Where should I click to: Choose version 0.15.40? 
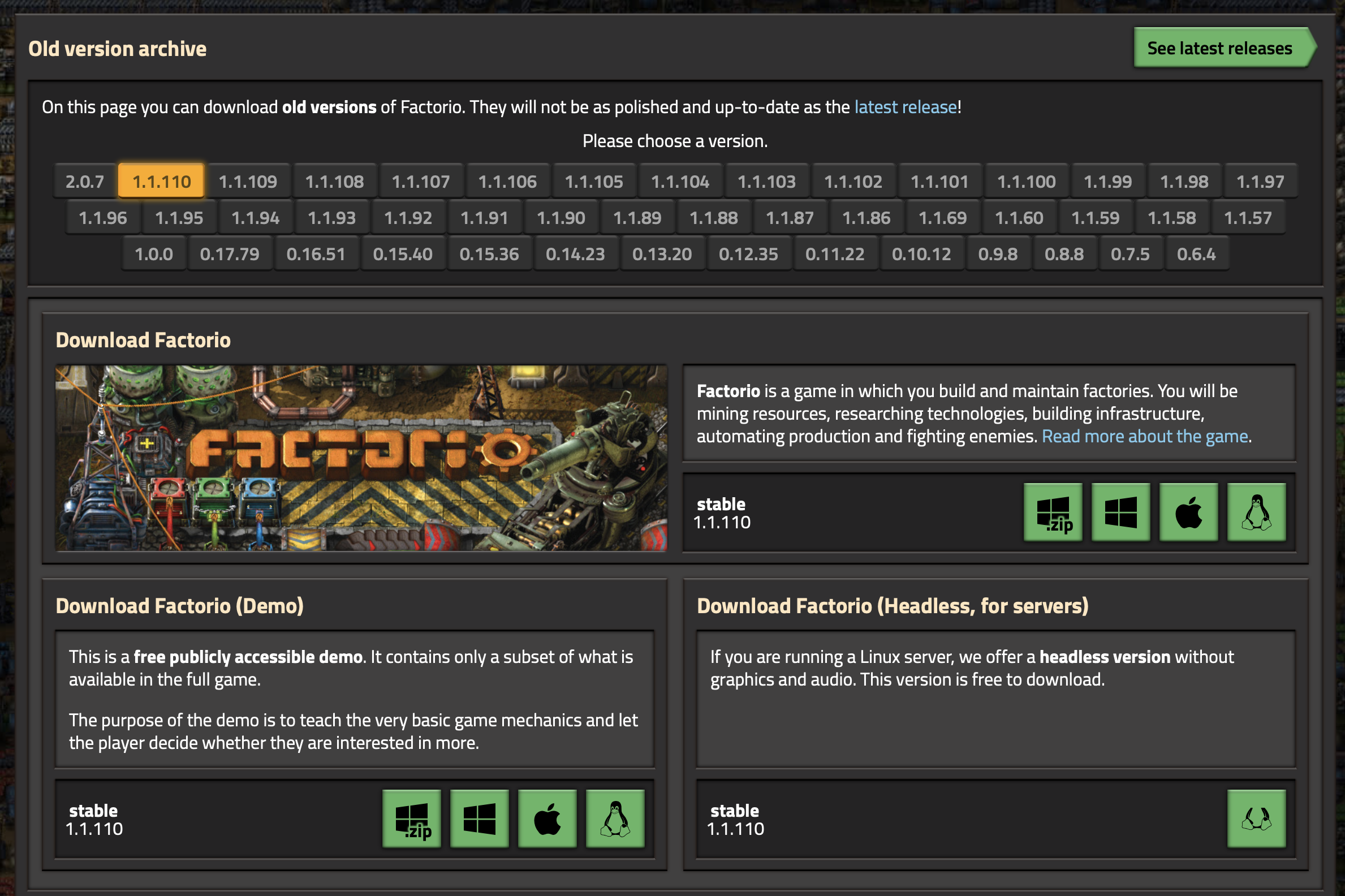coord(403,254)
